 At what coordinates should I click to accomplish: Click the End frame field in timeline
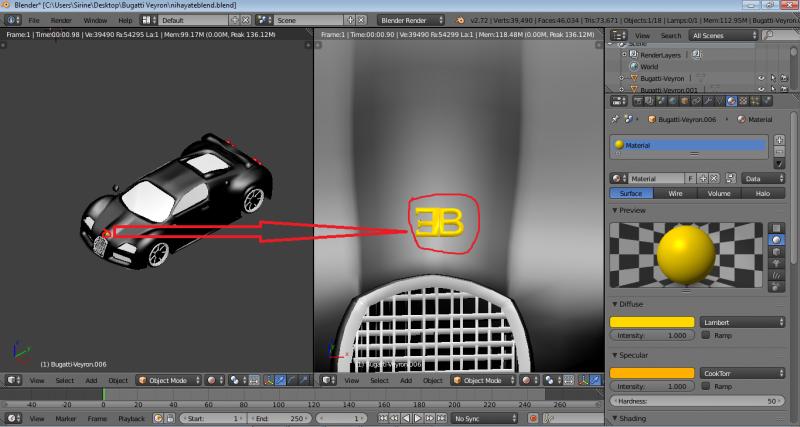pos(280,418)
